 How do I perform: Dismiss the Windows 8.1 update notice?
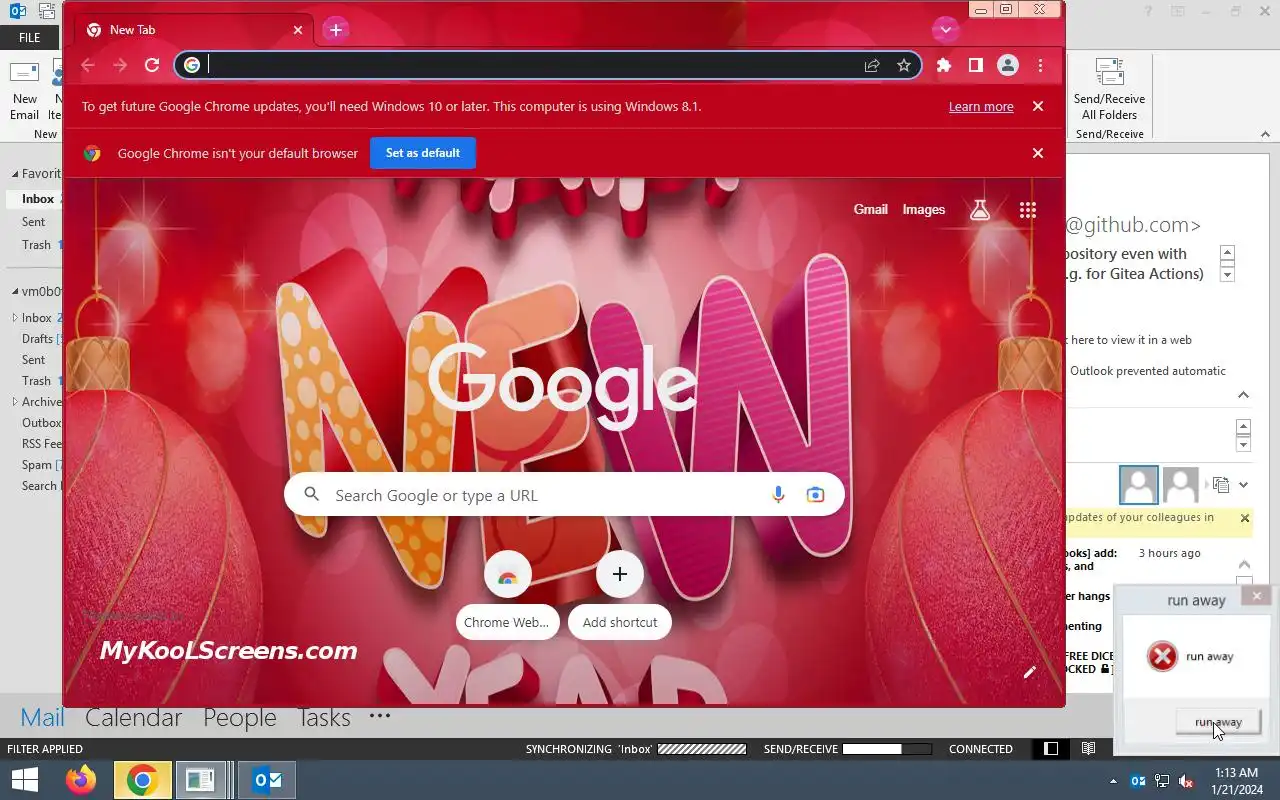click(1038, 106)
